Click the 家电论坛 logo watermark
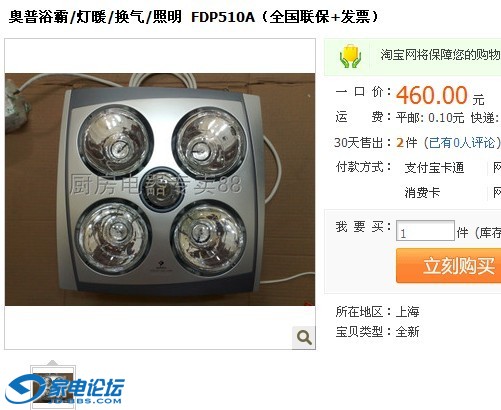This screenshot has width=501, height=410. tap(65, 390)
